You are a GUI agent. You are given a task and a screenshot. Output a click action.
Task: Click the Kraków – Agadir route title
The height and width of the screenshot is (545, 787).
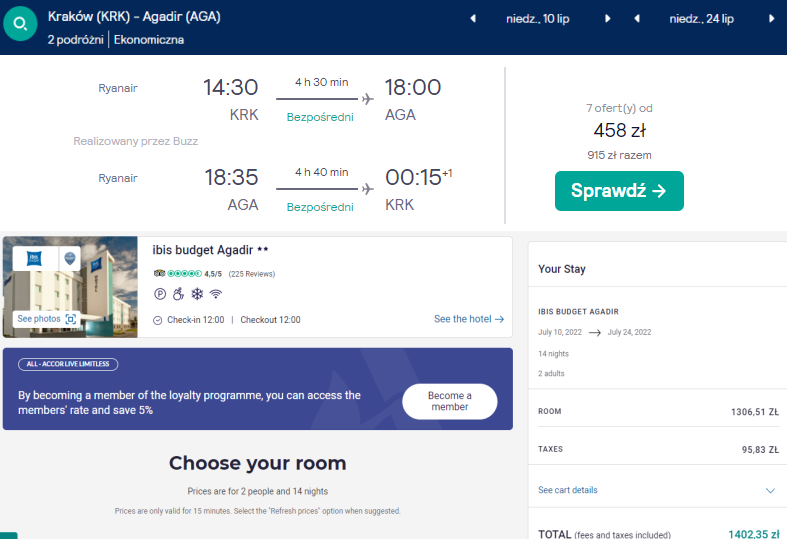click(134, 17)
